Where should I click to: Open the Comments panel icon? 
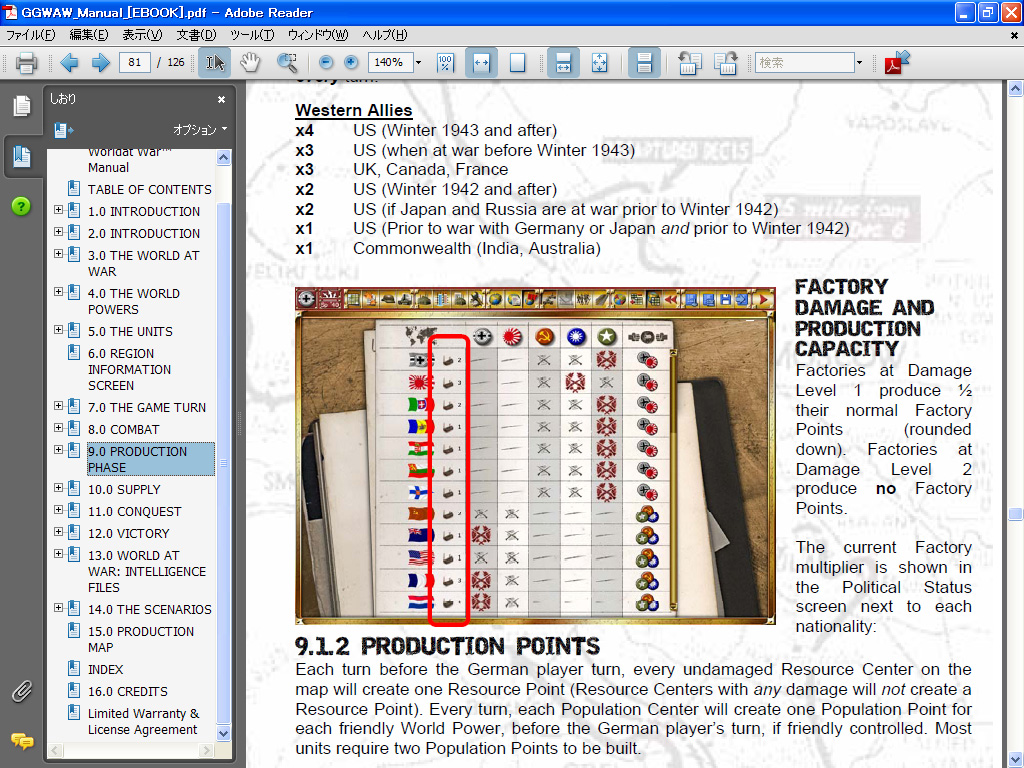22,741
